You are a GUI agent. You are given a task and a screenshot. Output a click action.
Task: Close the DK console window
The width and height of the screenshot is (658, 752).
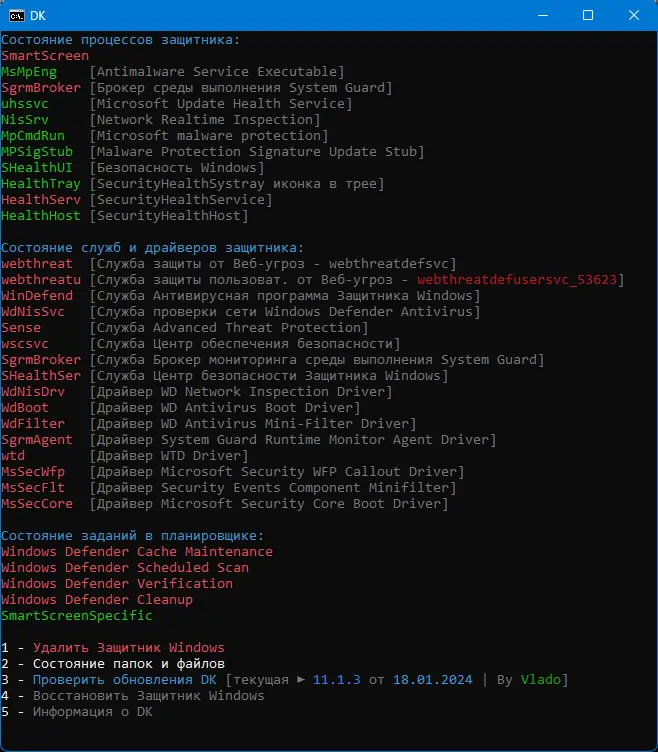(634, 15)
